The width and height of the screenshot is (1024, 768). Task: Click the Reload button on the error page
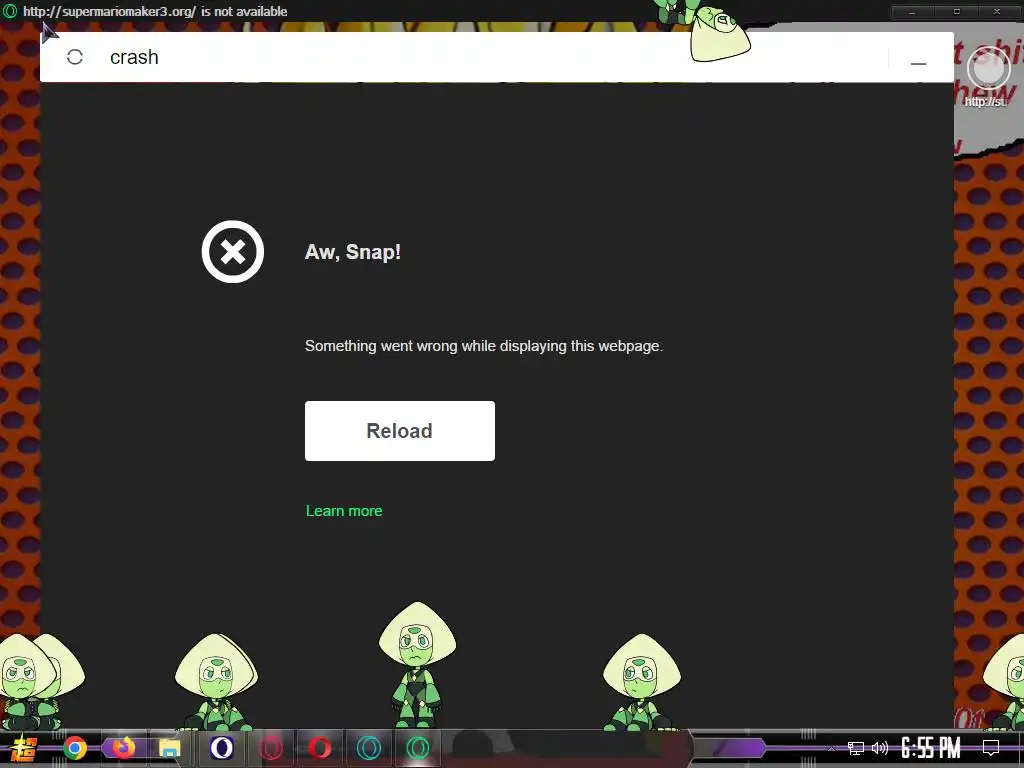click(x=400, y=431)
